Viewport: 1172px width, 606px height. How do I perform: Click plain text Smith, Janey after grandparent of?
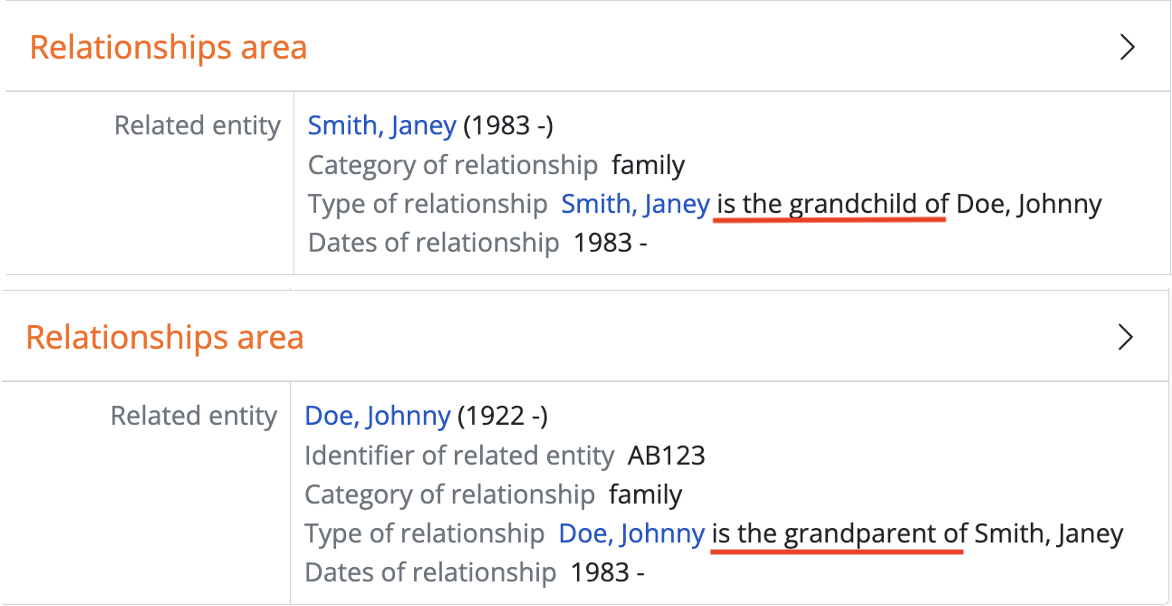(1048, 534)
